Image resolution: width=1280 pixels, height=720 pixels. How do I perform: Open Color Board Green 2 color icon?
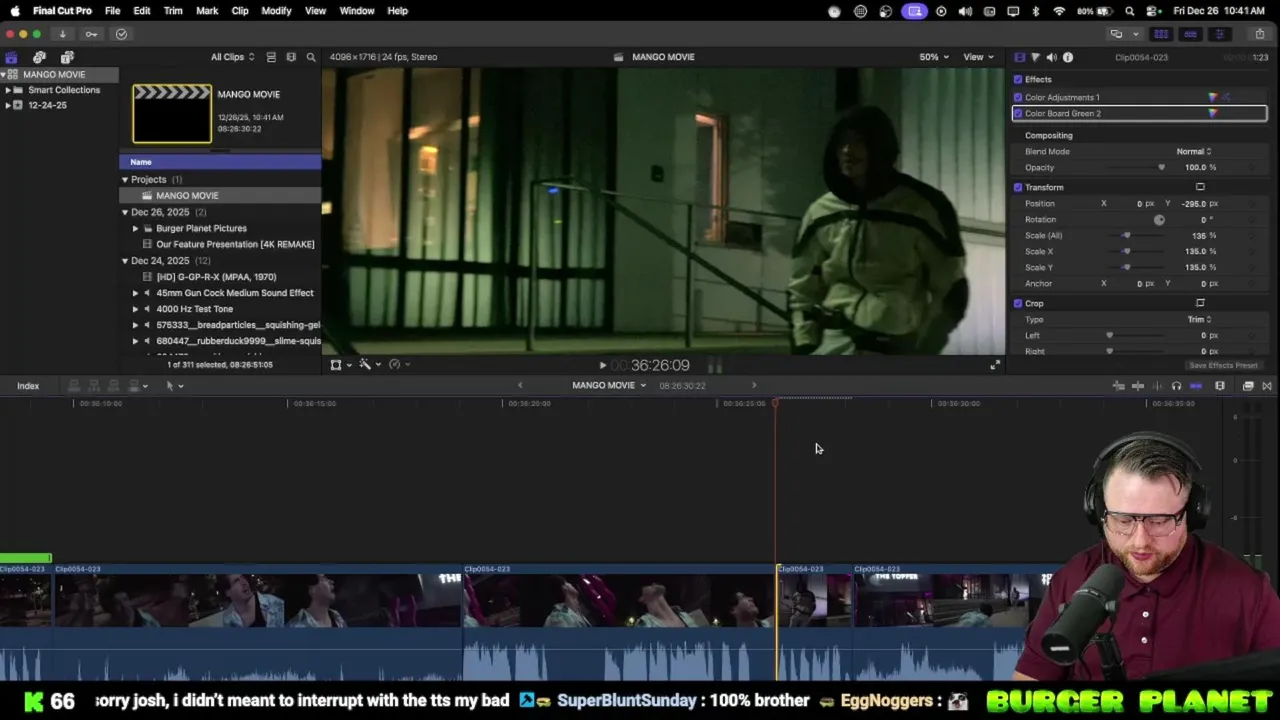tap(1213, 113)
